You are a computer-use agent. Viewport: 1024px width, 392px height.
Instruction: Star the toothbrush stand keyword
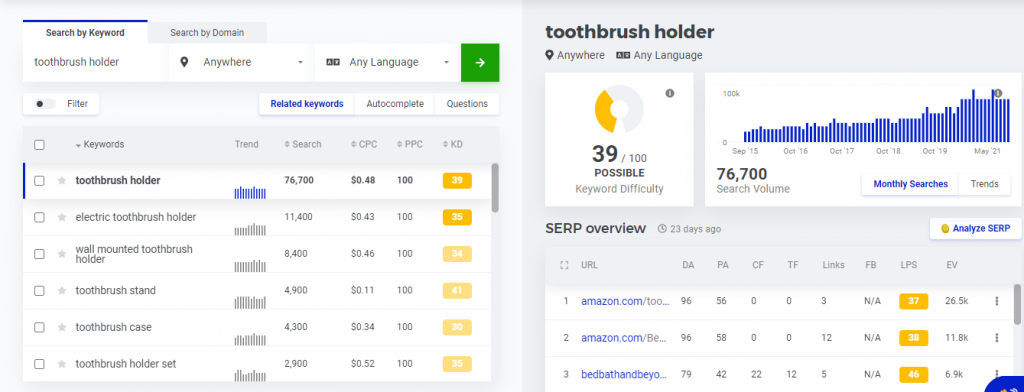(x=62, y=290)
